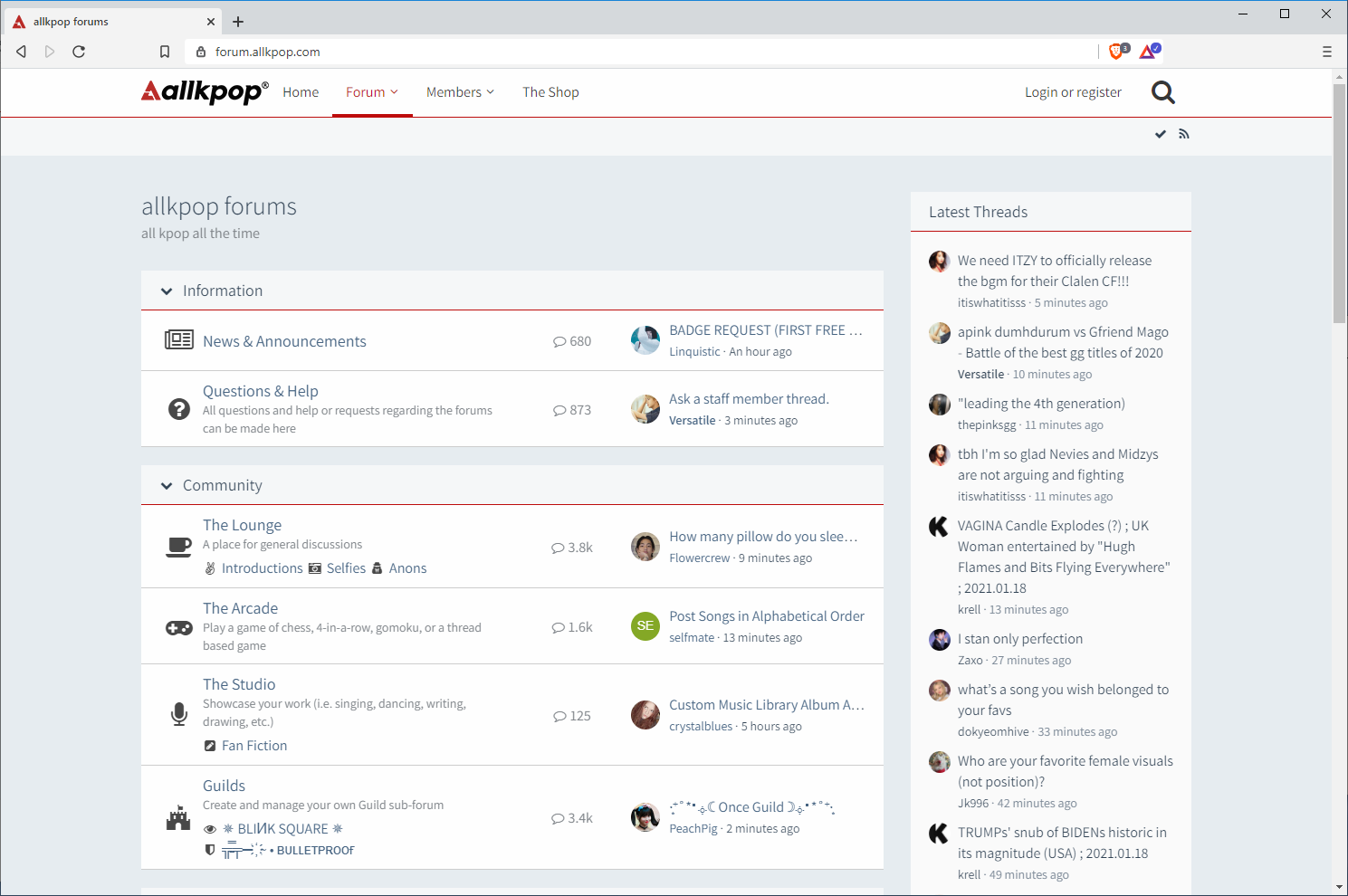Image resolution: width=1348 pixels, height=896 pixels.
Task: Click the Brave Shields icon
Action: click(1118, 52)
